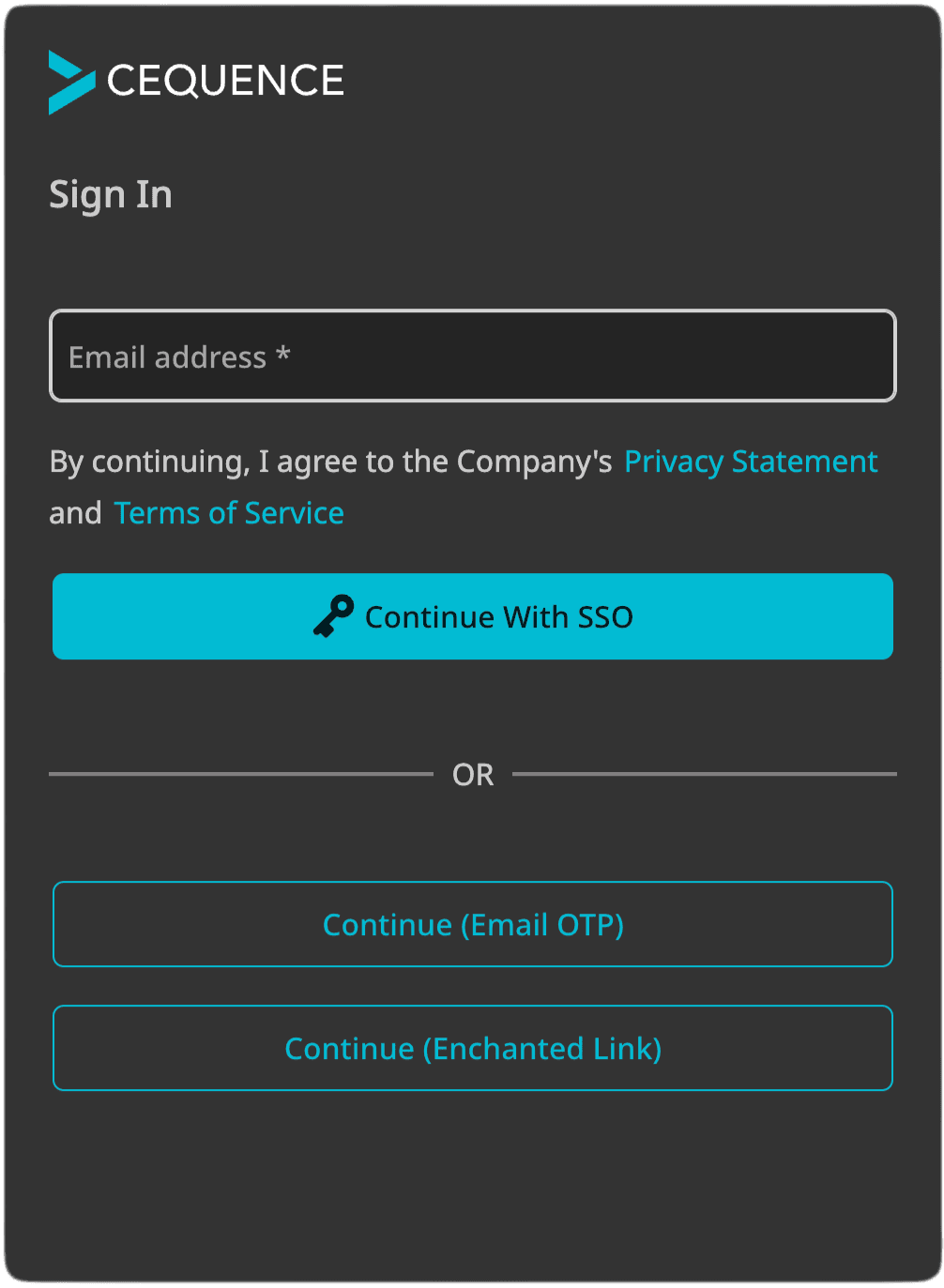This screenshot has height=1288, width=944.
Task: Click the Cequence brand emblem top left
Action: point(71,83)
